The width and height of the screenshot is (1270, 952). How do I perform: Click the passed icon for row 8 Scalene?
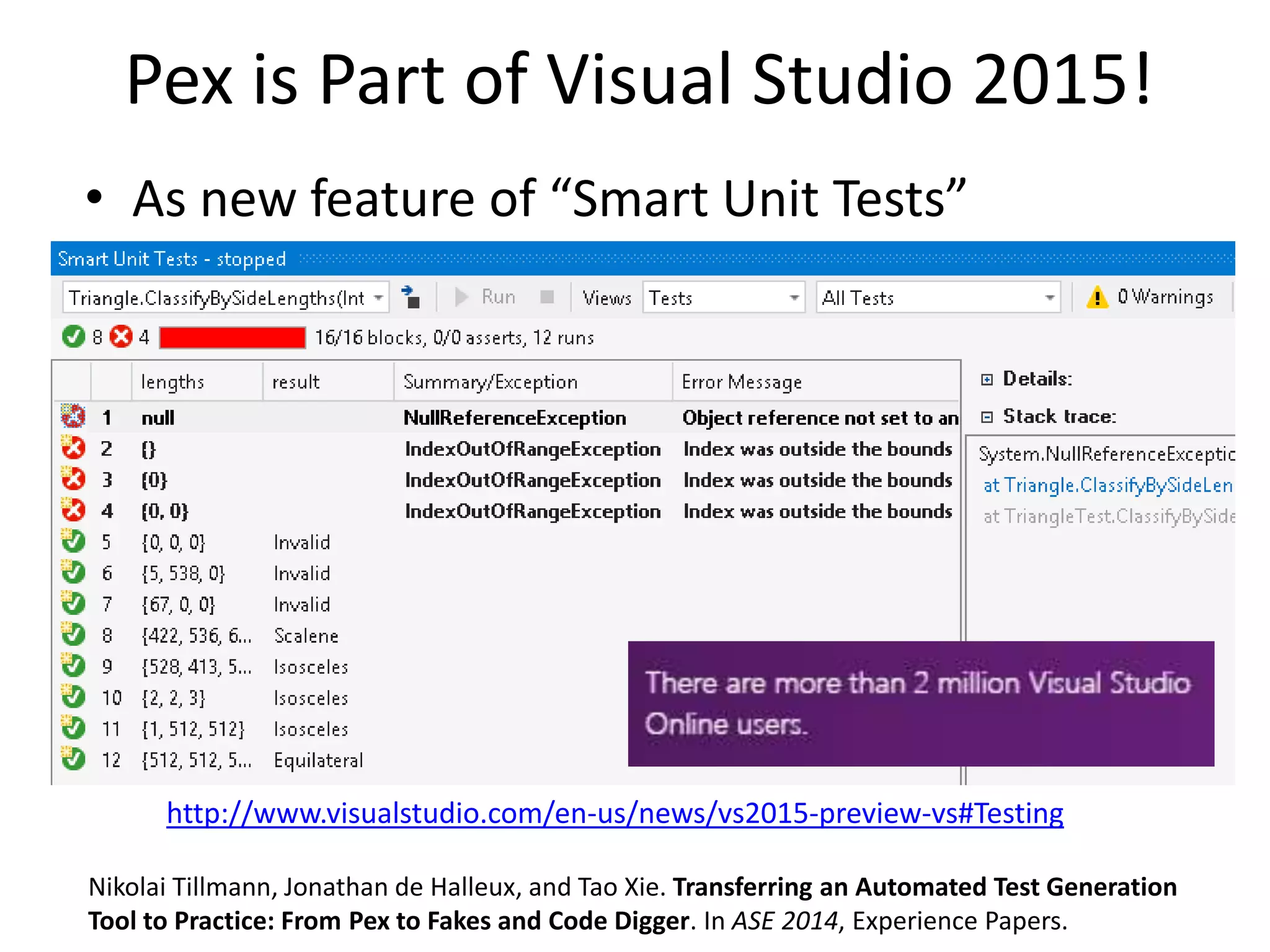click(x=73, y=634)
